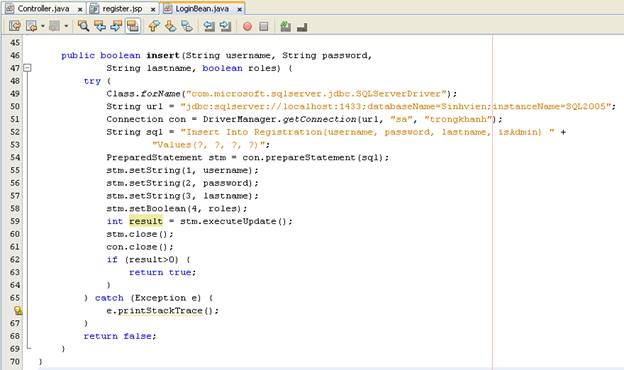Click the disabled Forward navigation icon
Viewport: 624px width, 370px height.
[x=54, y=26]
